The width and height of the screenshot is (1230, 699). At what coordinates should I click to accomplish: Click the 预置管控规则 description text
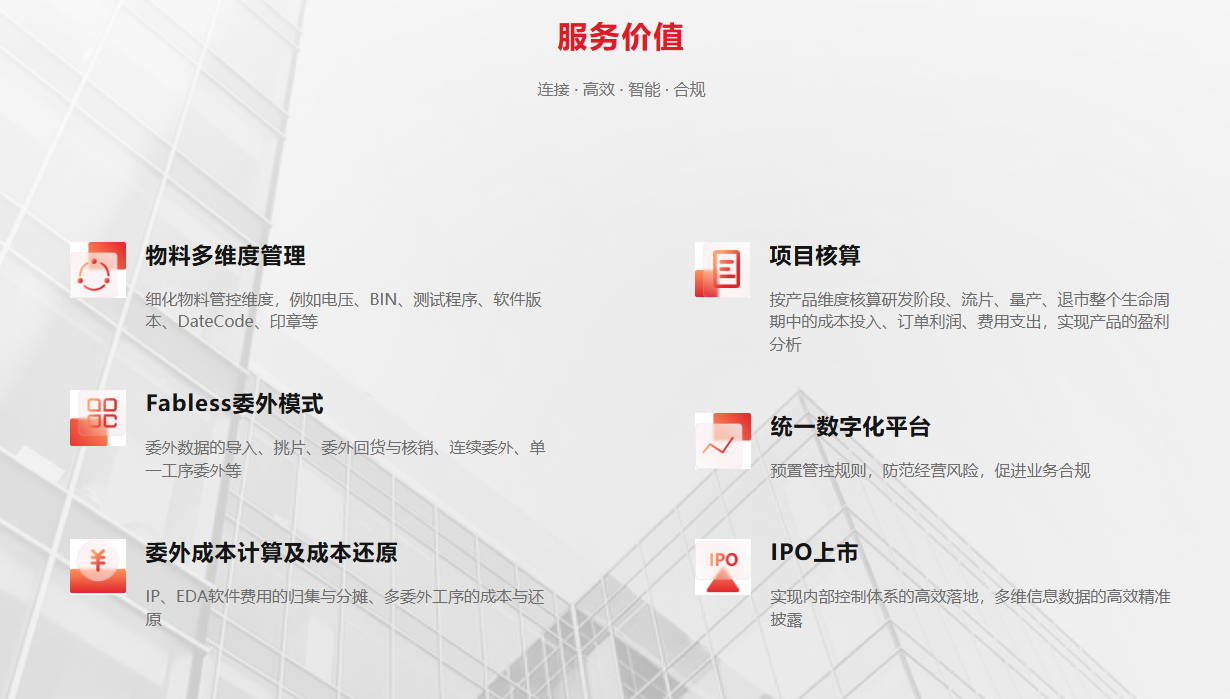point(930,471)
